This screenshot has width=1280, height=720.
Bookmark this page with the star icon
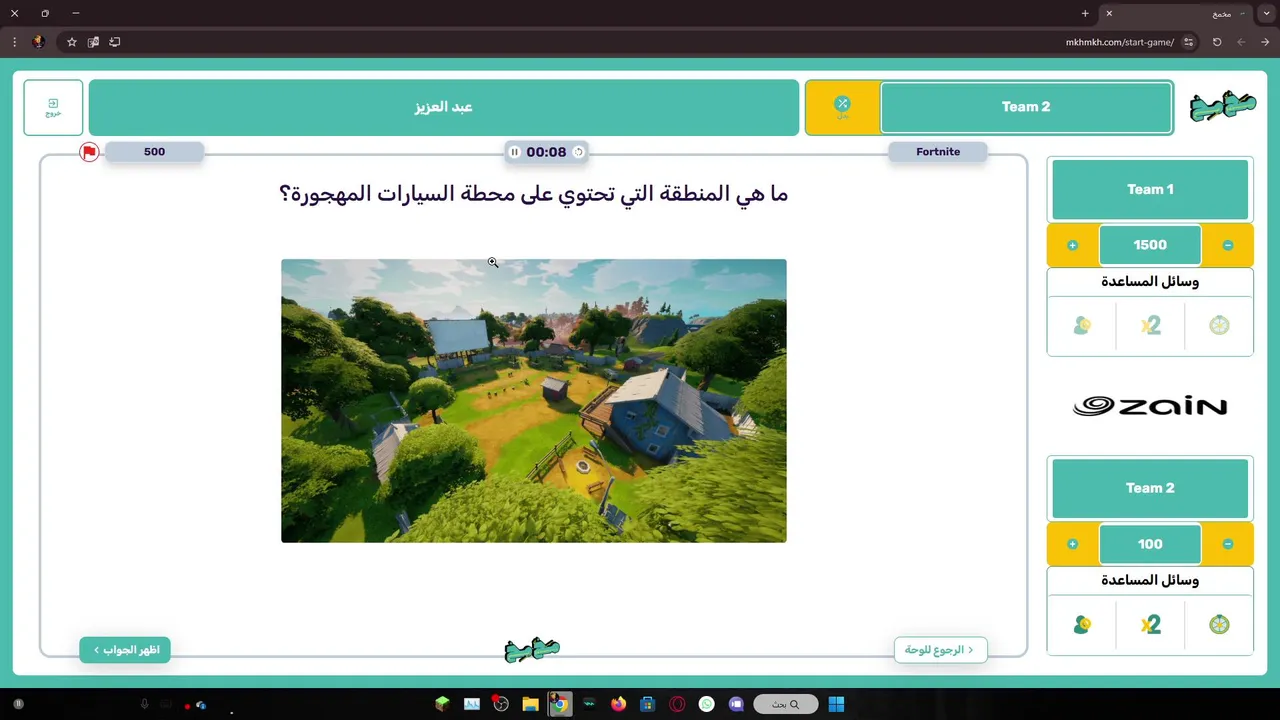click(x=72, y=42)
